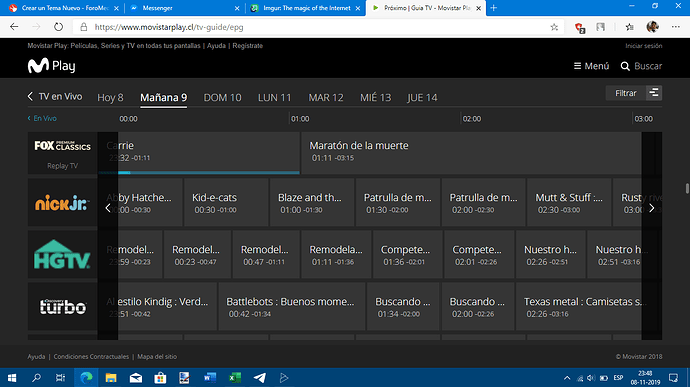Select the HGTV channel logo
The image size is (690, 387).
point(62,254)
